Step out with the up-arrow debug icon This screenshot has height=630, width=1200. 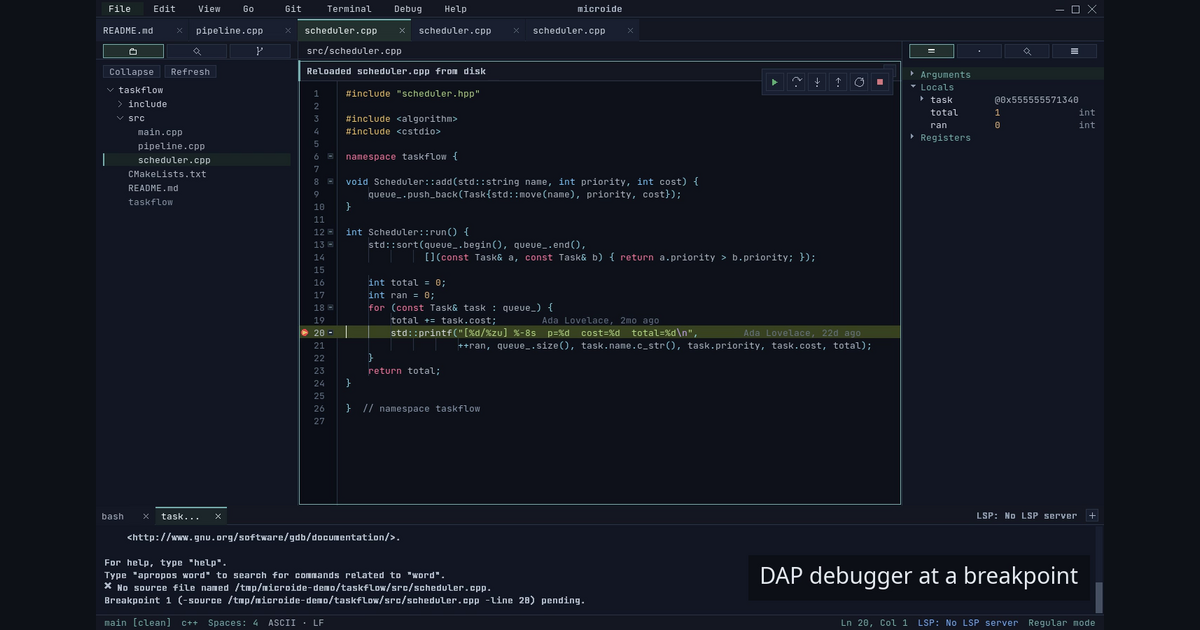(838, 82)
